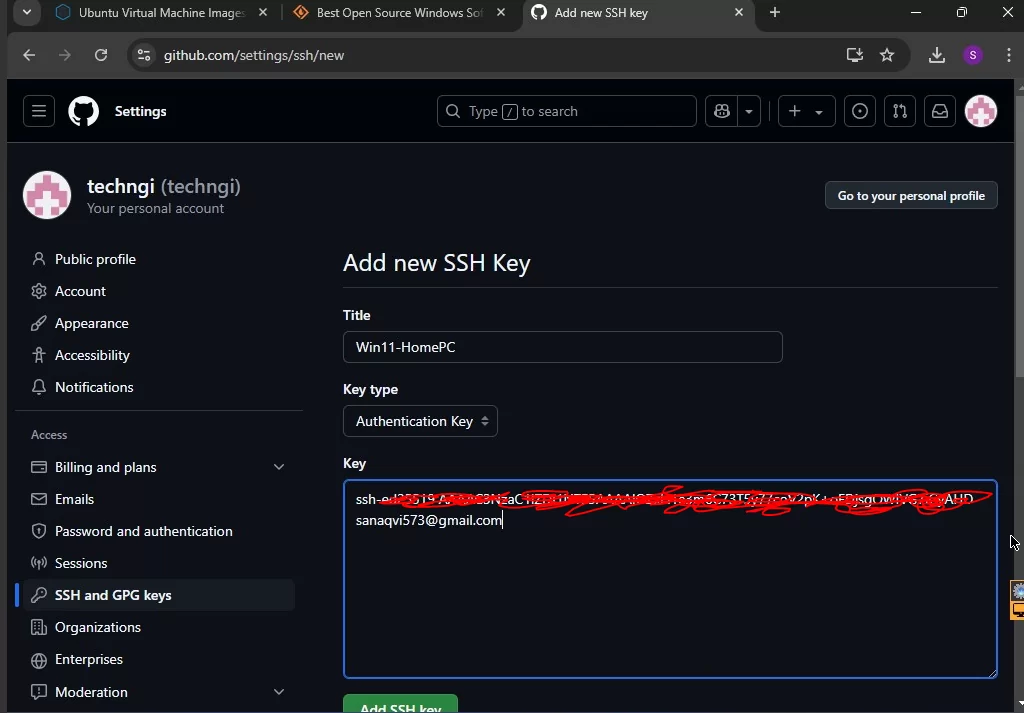The width and height of the screenshot is (1024, 713).
Task: Open the Chrome profile S avatar
Action: tap(973, 55)
